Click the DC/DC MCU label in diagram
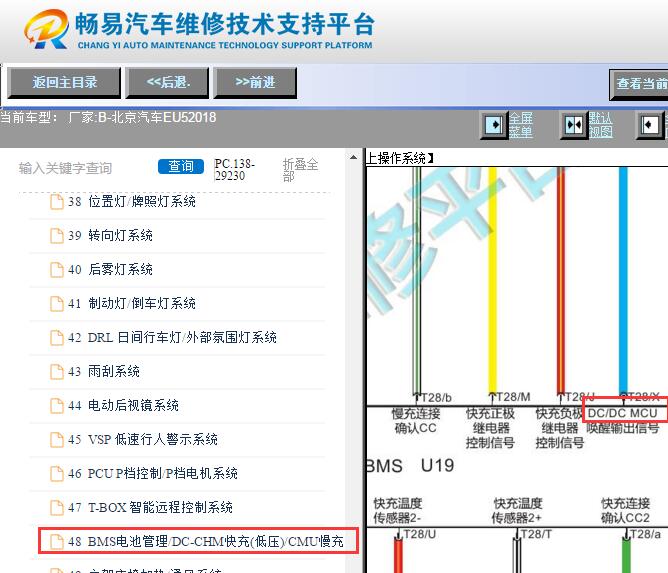Screen dimensions: 668x573 click(622, 413)
